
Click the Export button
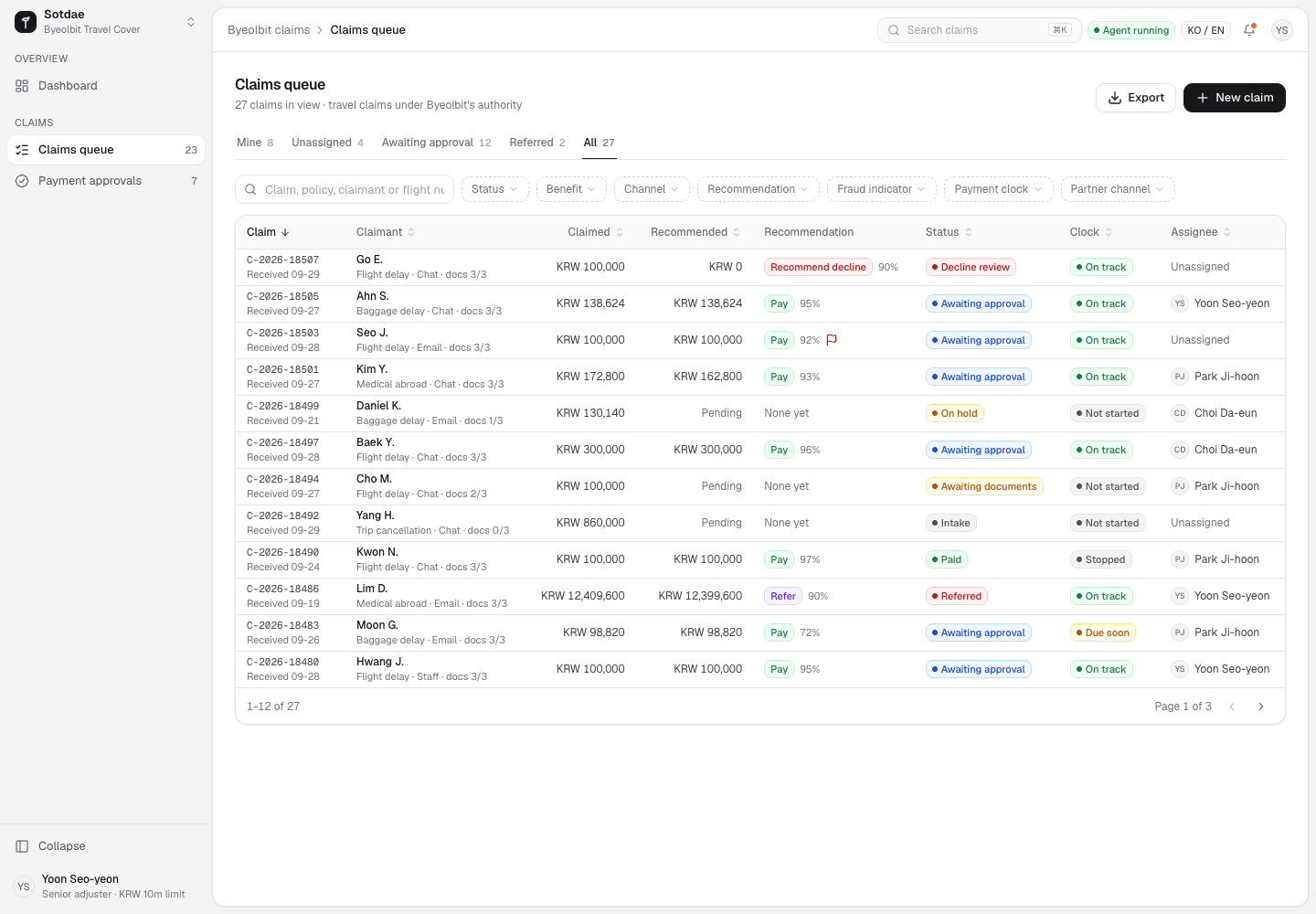1136,98
